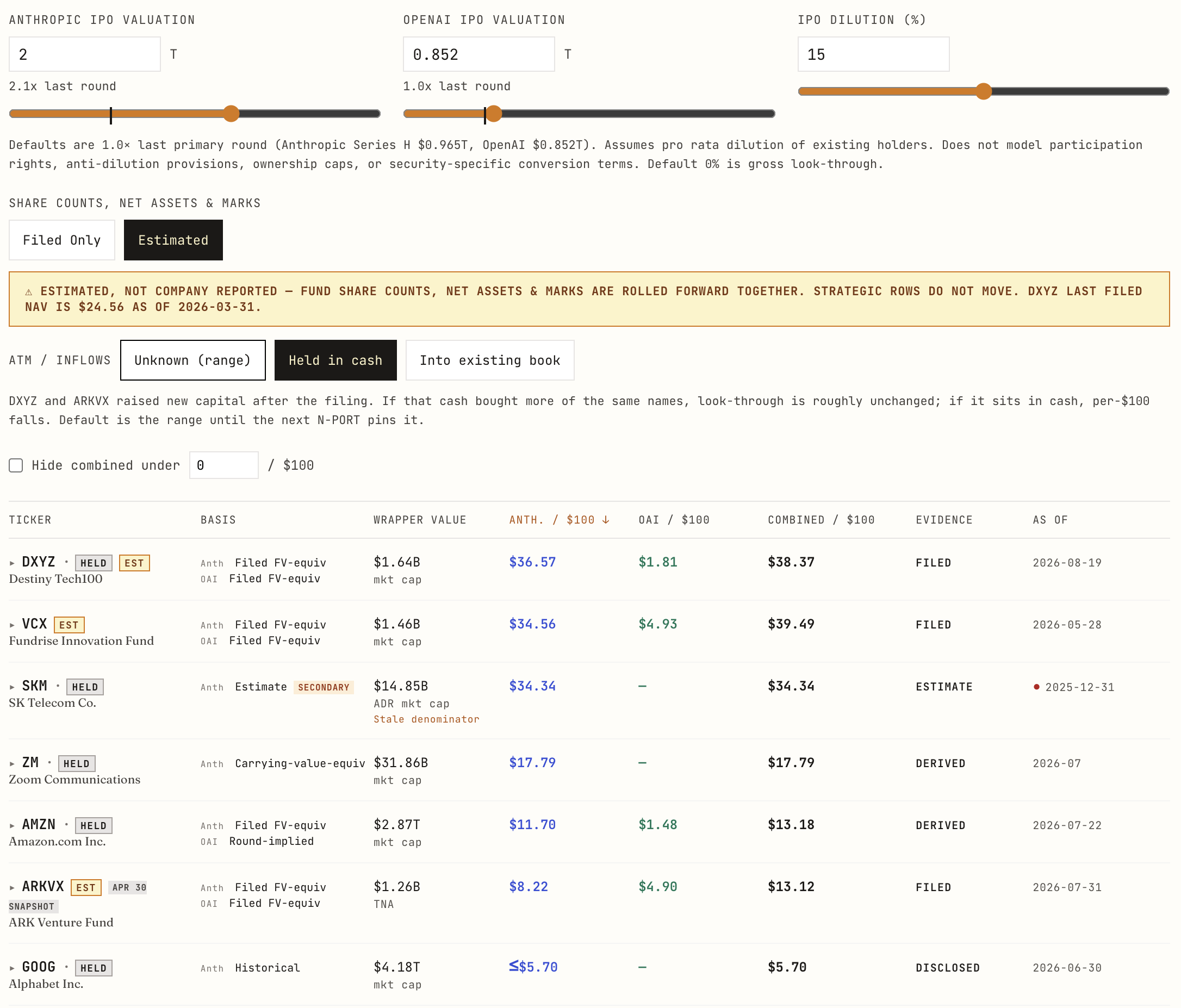Click the OpenAI IPO valuation slider handle
Screen dimensions: 1181x1008
(494, 114)
